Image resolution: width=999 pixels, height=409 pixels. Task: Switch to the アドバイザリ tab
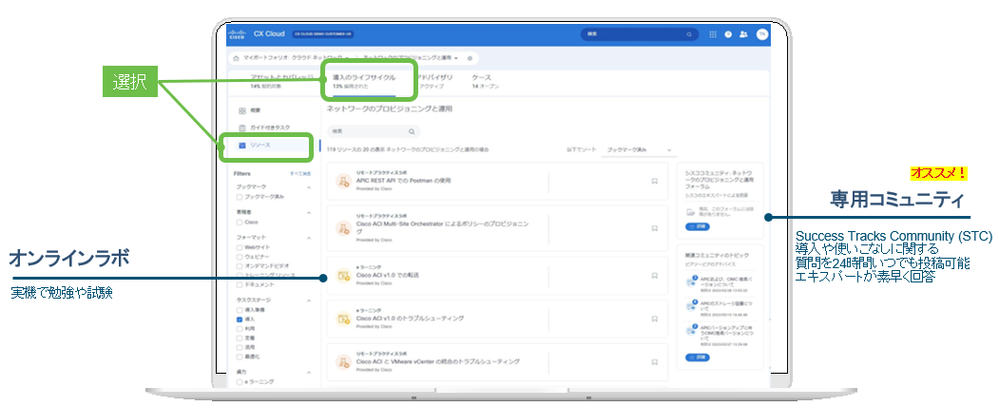[x=433, y=81]
